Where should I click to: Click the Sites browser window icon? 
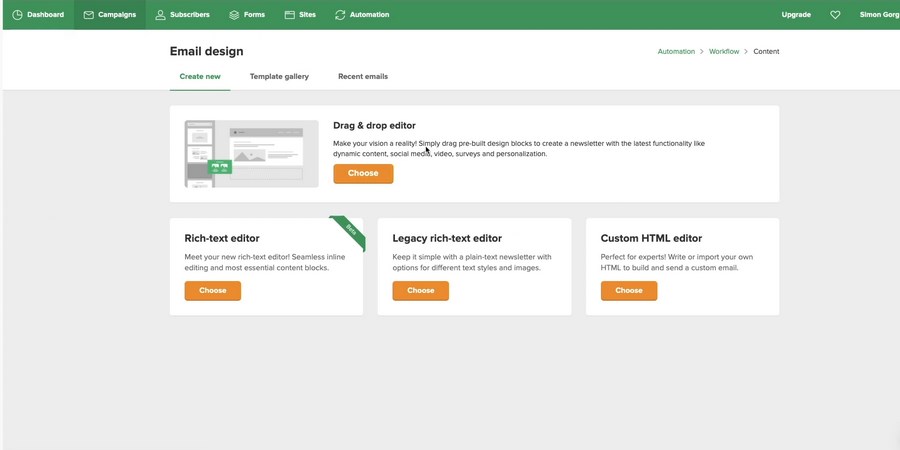290,15
